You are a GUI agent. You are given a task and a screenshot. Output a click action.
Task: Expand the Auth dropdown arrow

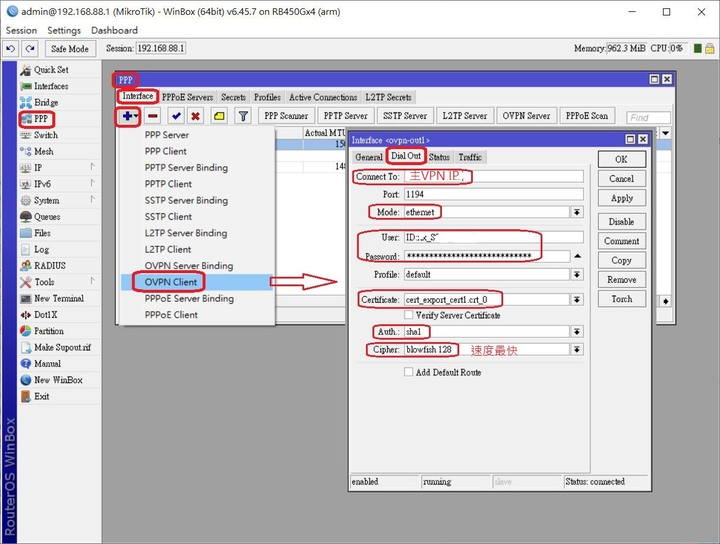577,331
